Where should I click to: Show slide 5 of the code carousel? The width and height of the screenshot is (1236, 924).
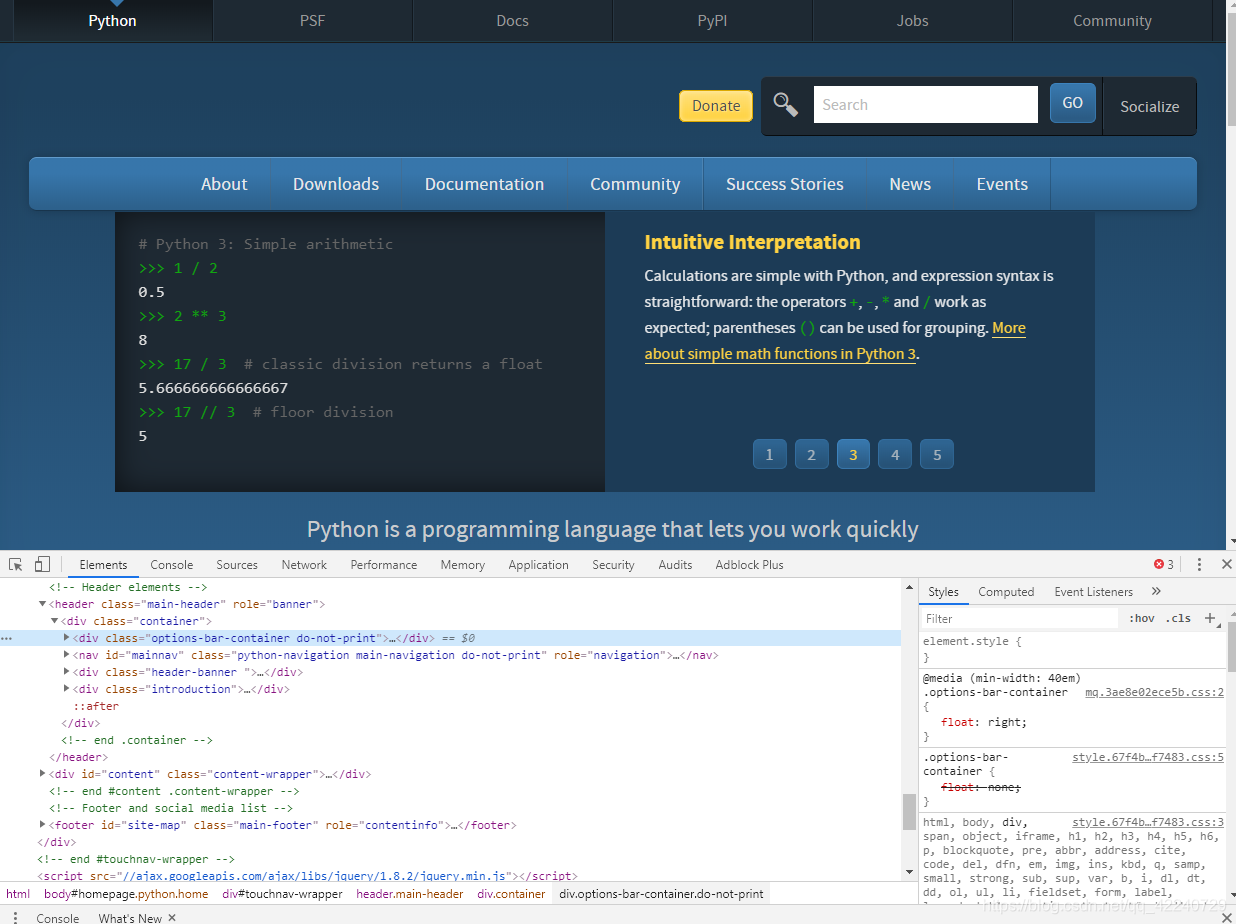pos(937,454)
